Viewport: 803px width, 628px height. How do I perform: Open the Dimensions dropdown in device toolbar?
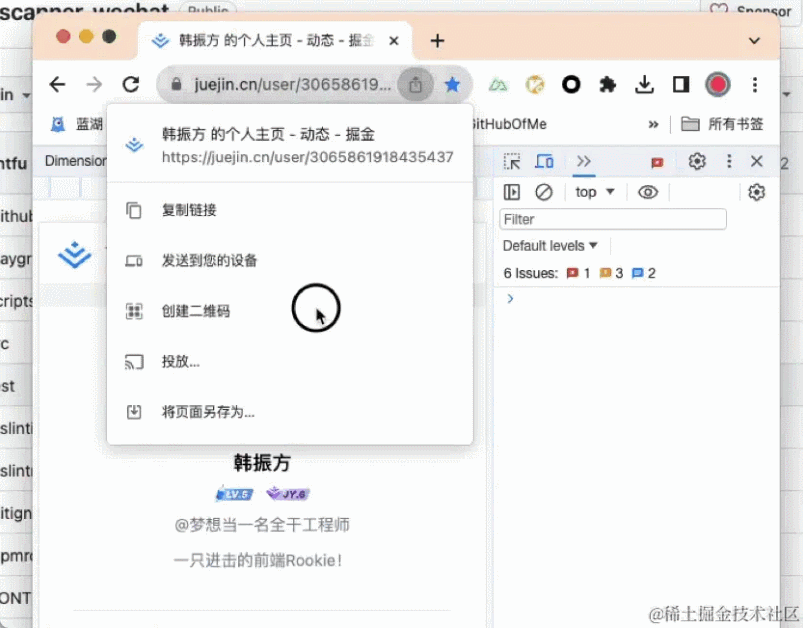(75, 161)
